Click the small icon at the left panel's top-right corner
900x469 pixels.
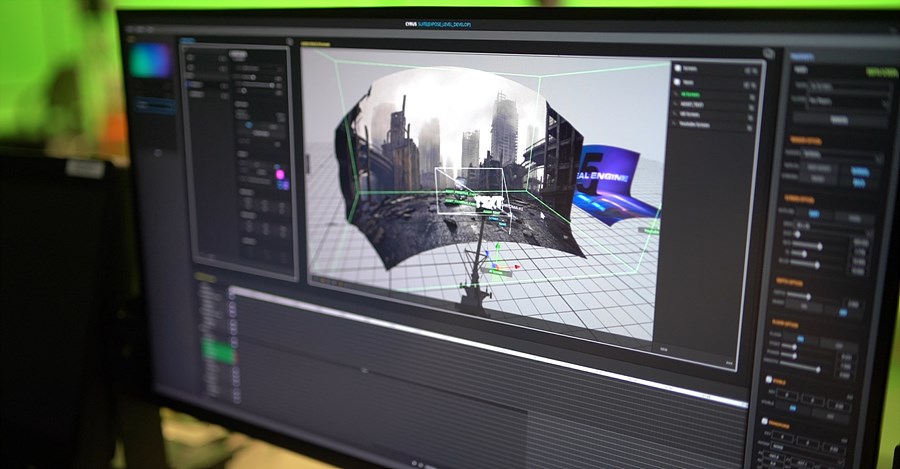click(288, 43)
